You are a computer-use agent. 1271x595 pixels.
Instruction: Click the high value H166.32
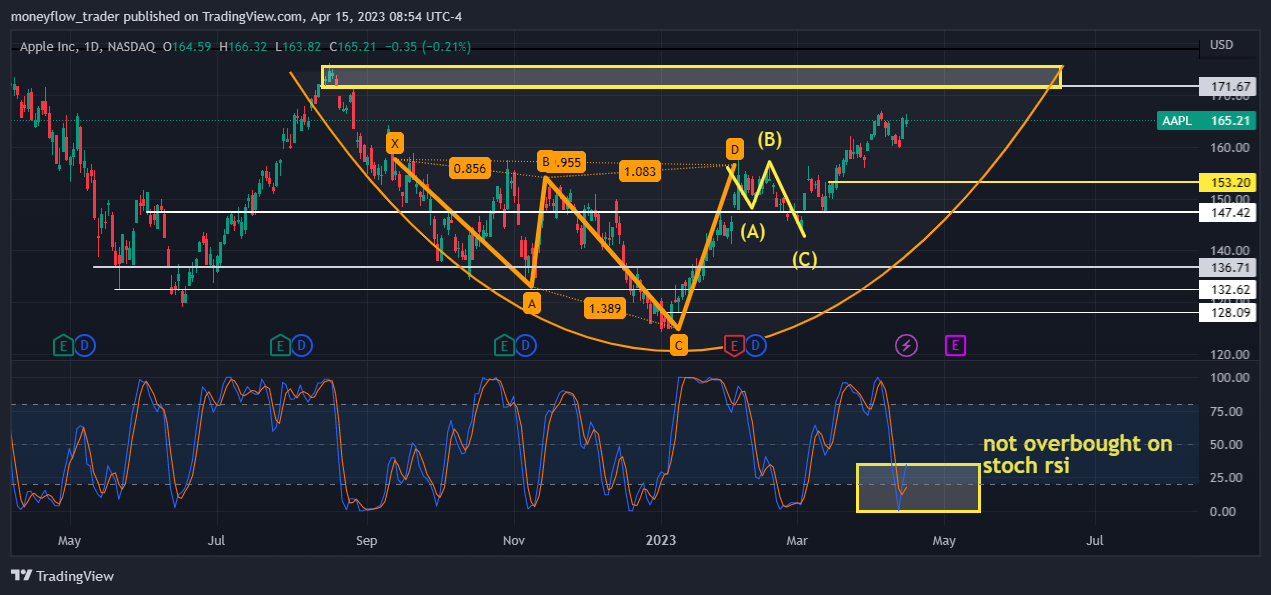point(244,47)
